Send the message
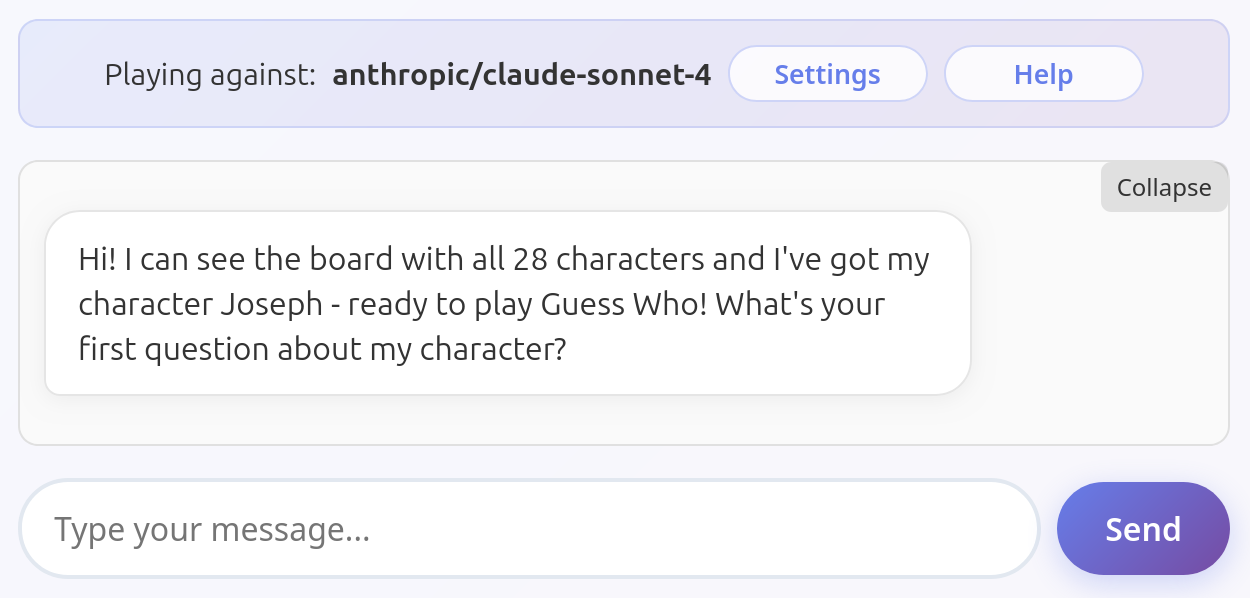Image resolution: width=1250 pixels, height=598 pixels. (1143, 528)
